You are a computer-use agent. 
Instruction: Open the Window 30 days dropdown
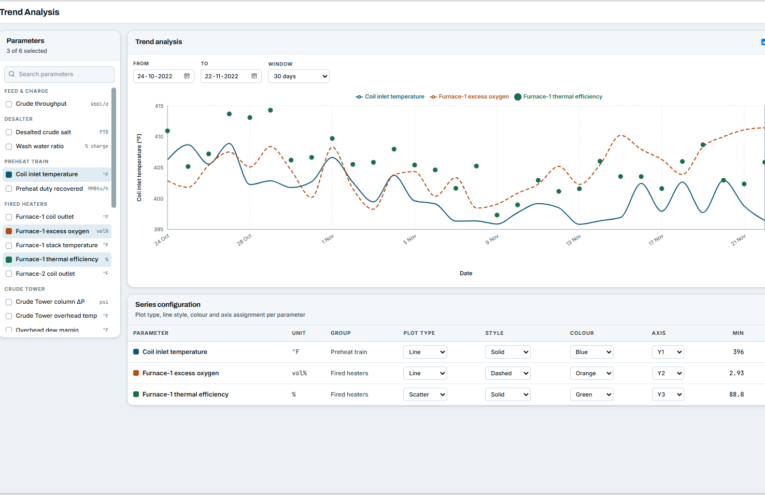(299, 76)
